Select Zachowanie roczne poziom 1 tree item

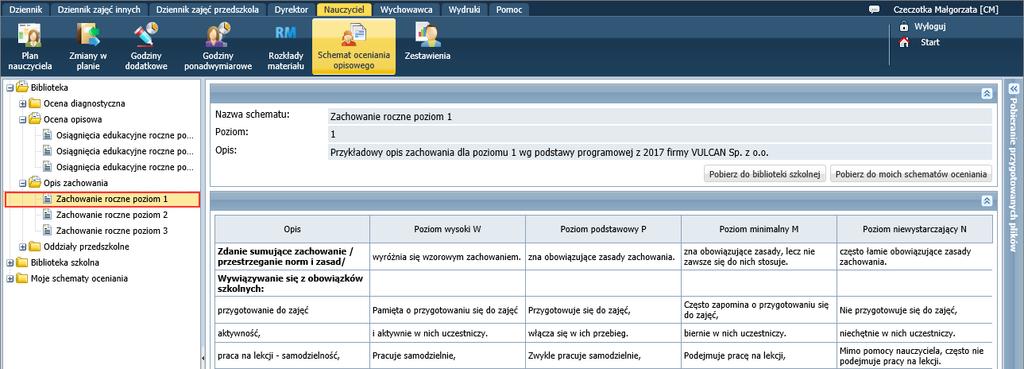[103, 199]
